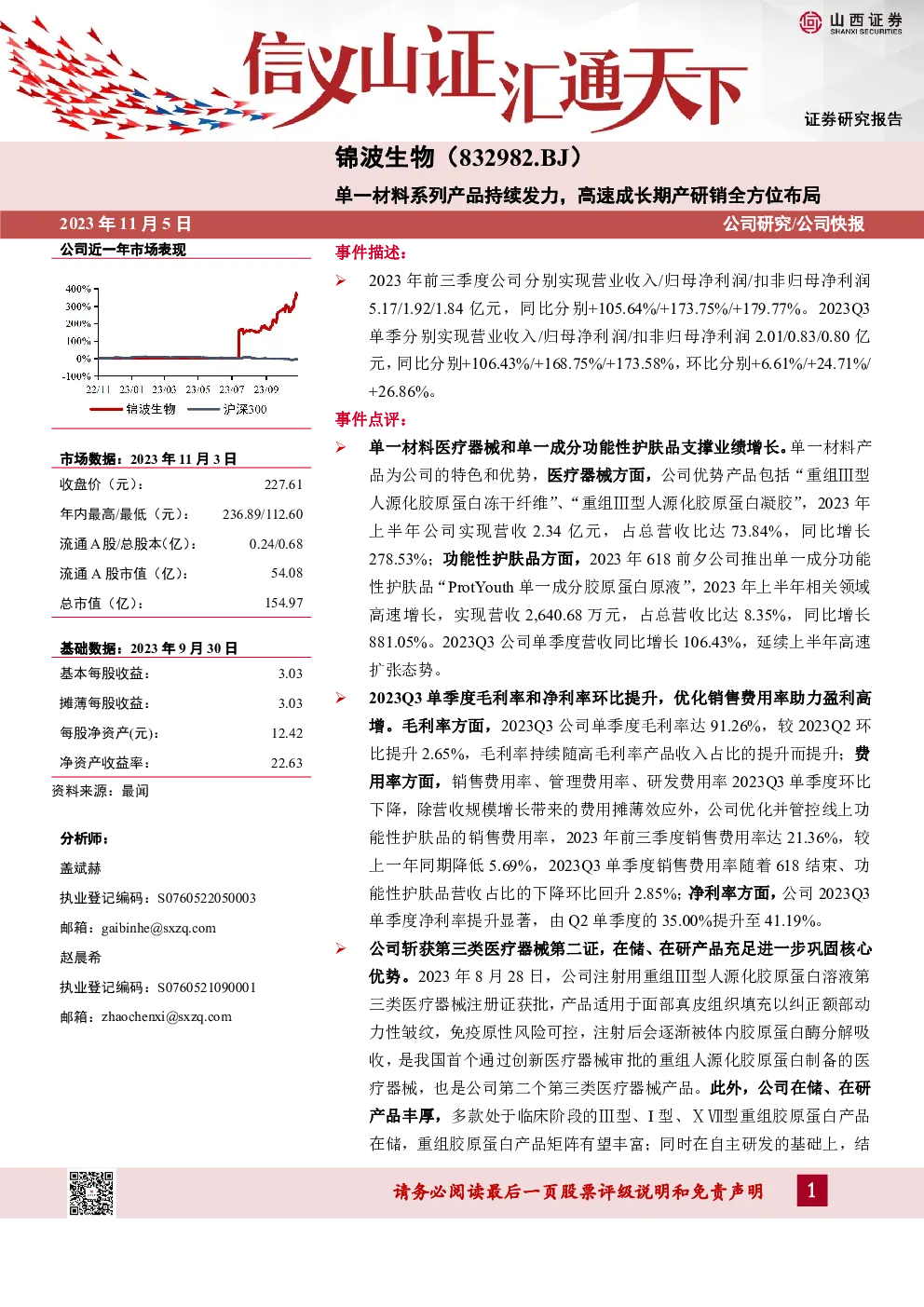This screenshot has width=924, height=1307.
Task: Click license code S0760522050003
Action: (x=207, y=898)
